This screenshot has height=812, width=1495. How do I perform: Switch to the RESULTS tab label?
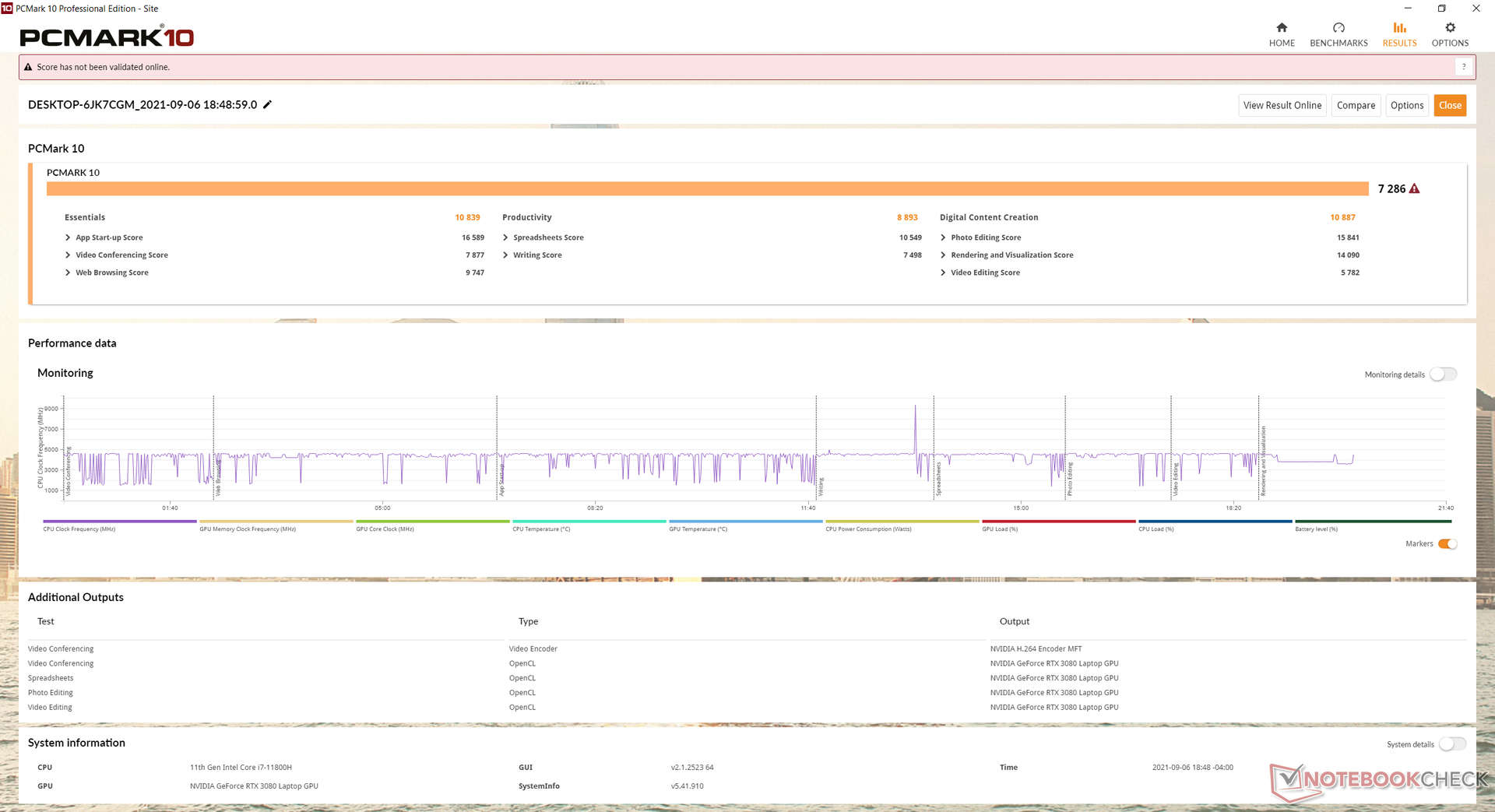tap(1399, 43)
